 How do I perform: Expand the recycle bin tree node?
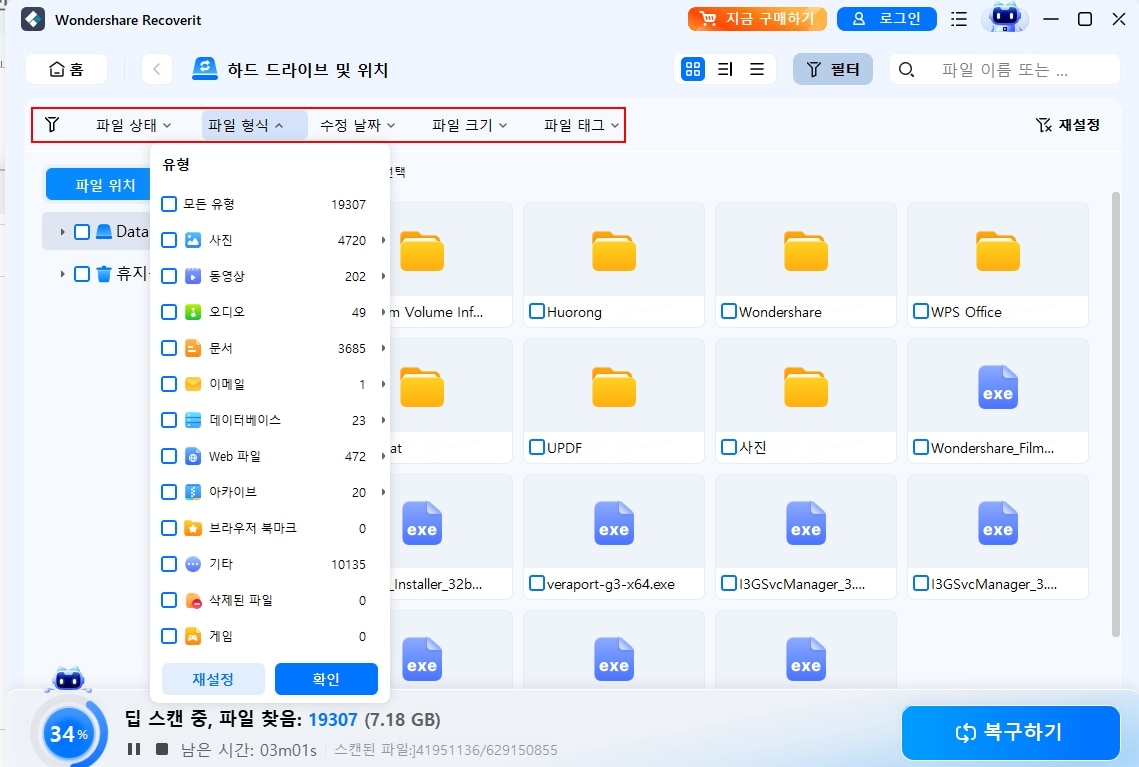(x=62, y=274)
